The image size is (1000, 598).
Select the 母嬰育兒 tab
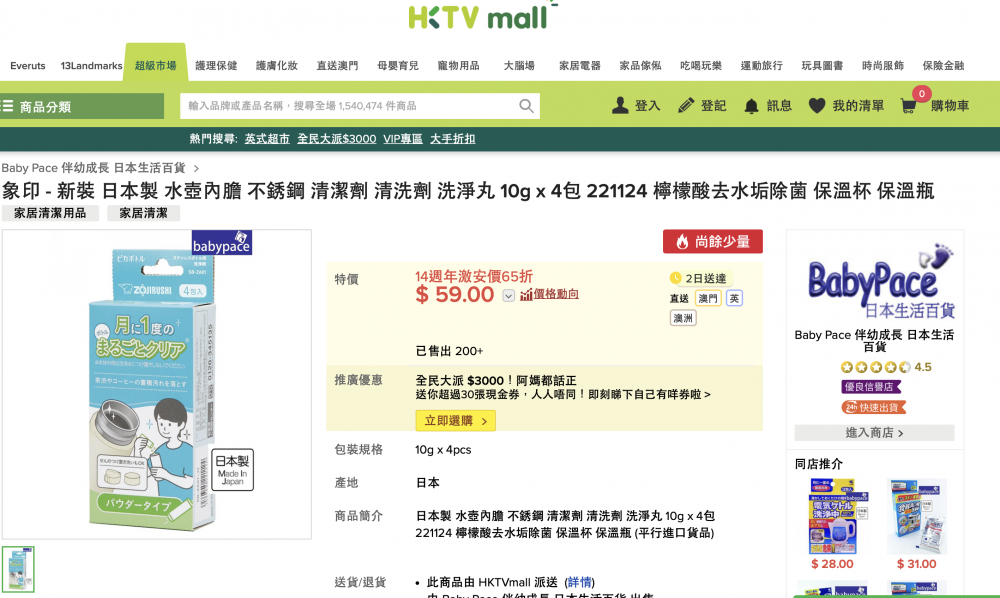[398, 66]
